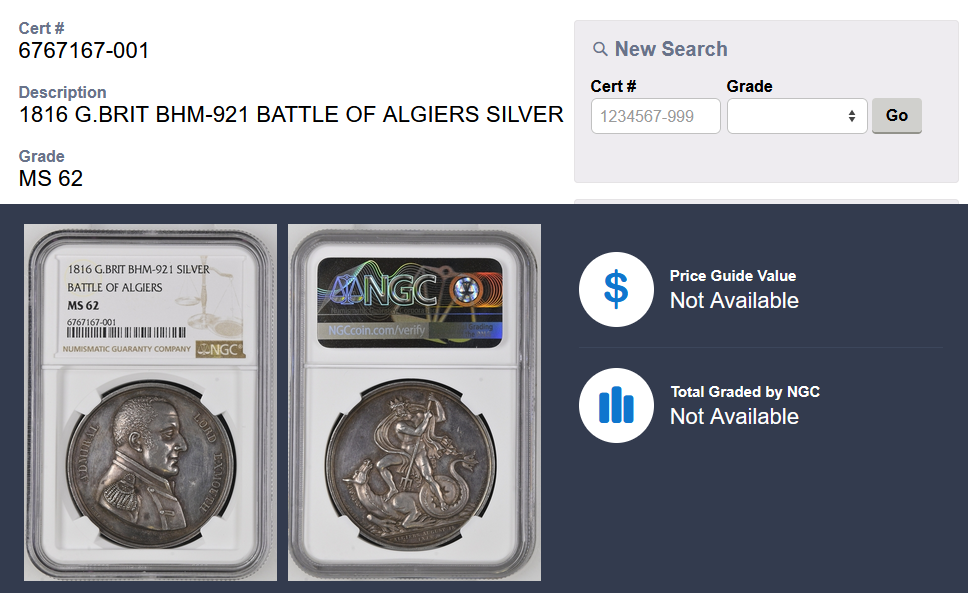Image resolution: width=968 pixels, height=593 pixels.
Task: Click the Total Graded by NGC heading
Action: (x=744, y=392)
